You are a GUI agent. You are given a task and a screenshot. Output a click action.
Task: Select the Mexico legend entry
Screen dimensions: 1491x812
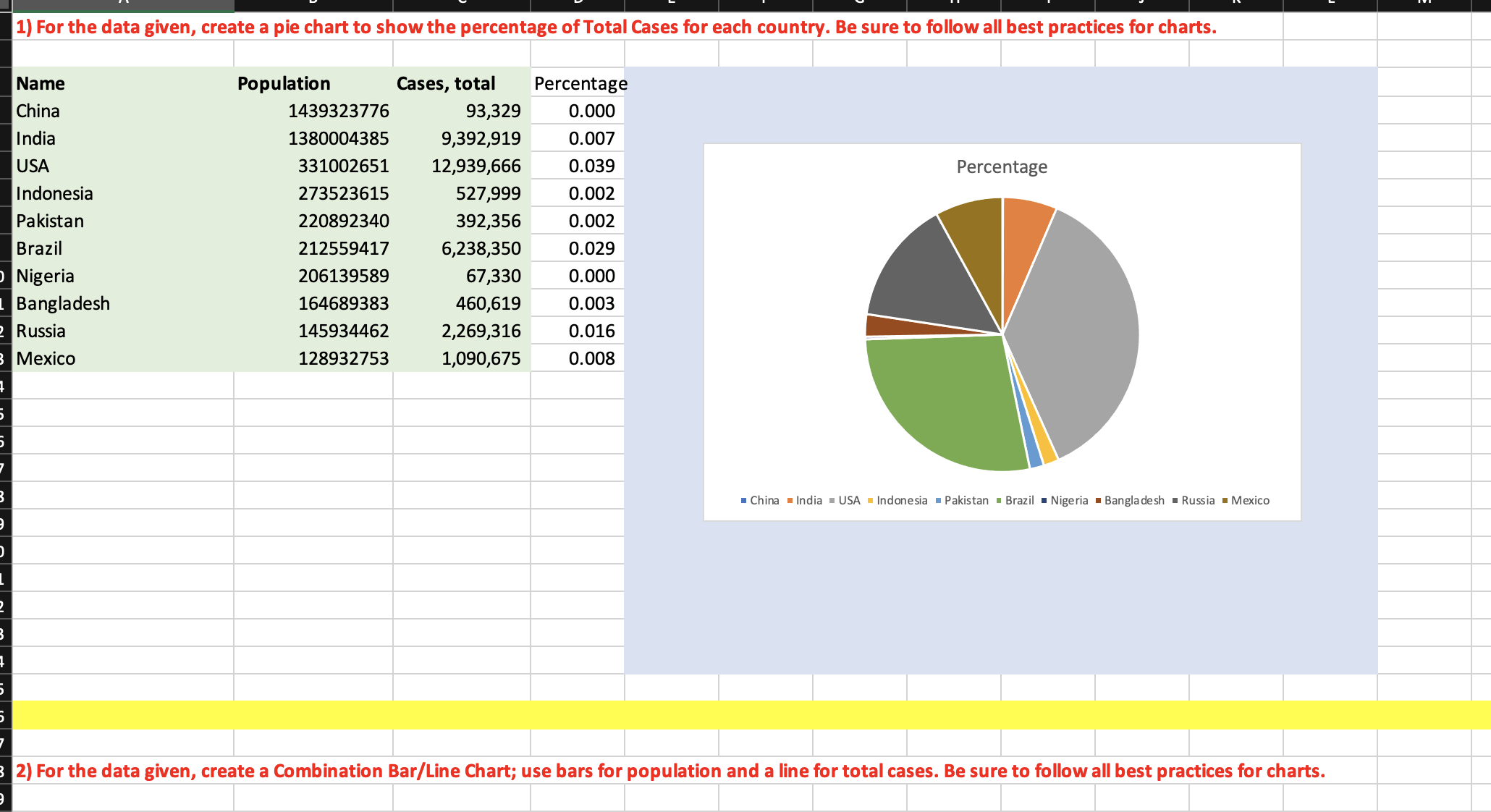click(x=1249, y=500)
